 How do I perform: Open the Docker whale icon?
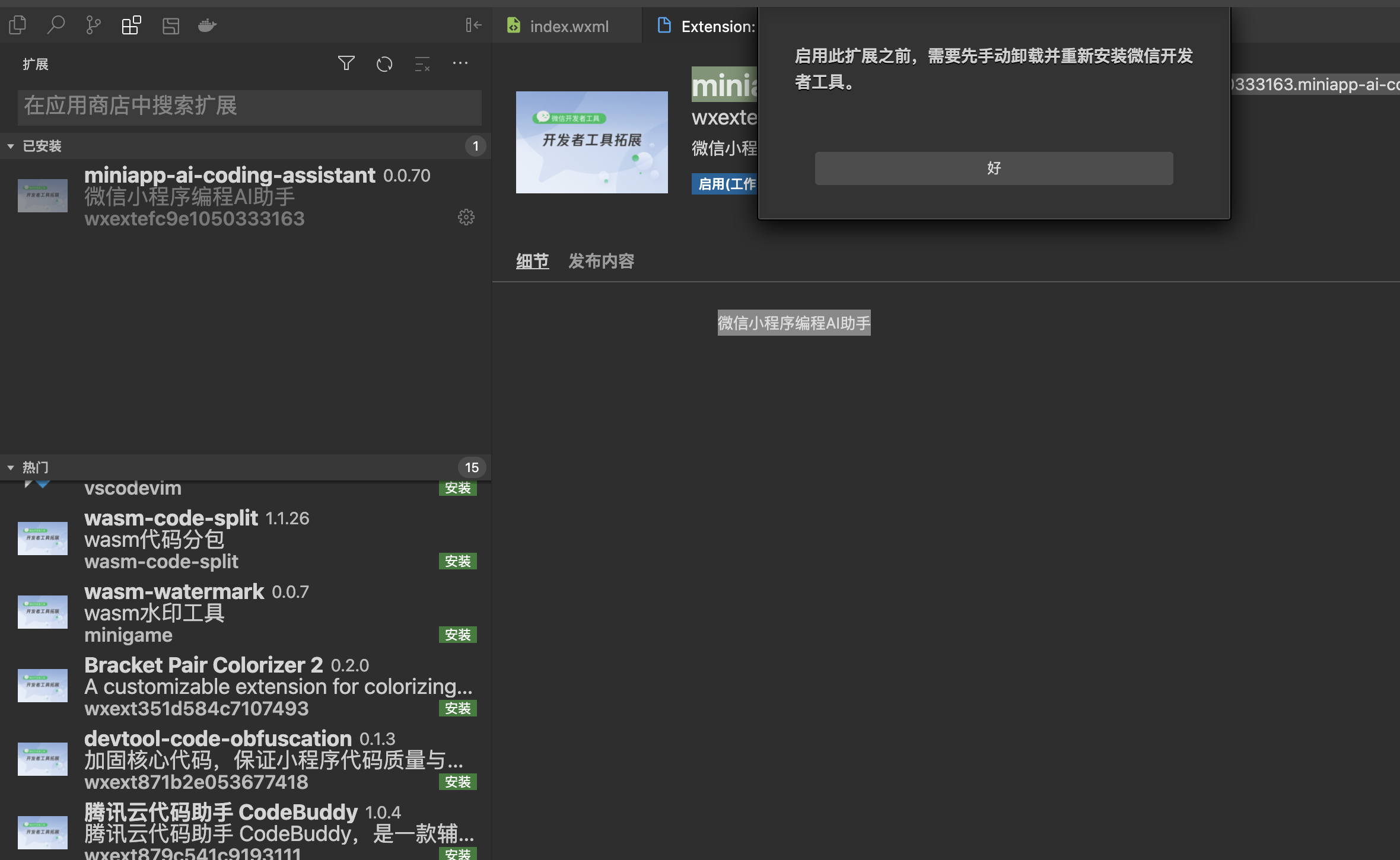(x=207, y=26)
